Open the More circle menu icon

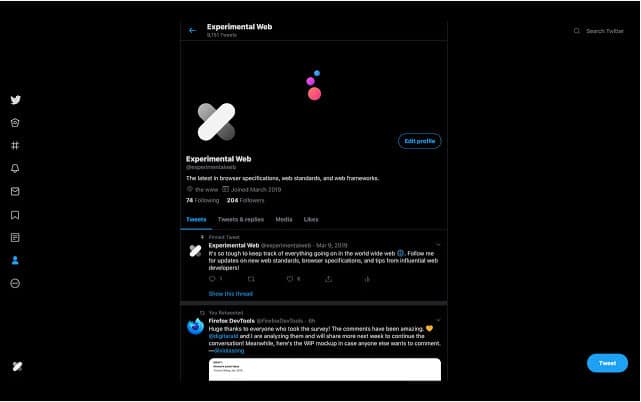click(15, 283)
